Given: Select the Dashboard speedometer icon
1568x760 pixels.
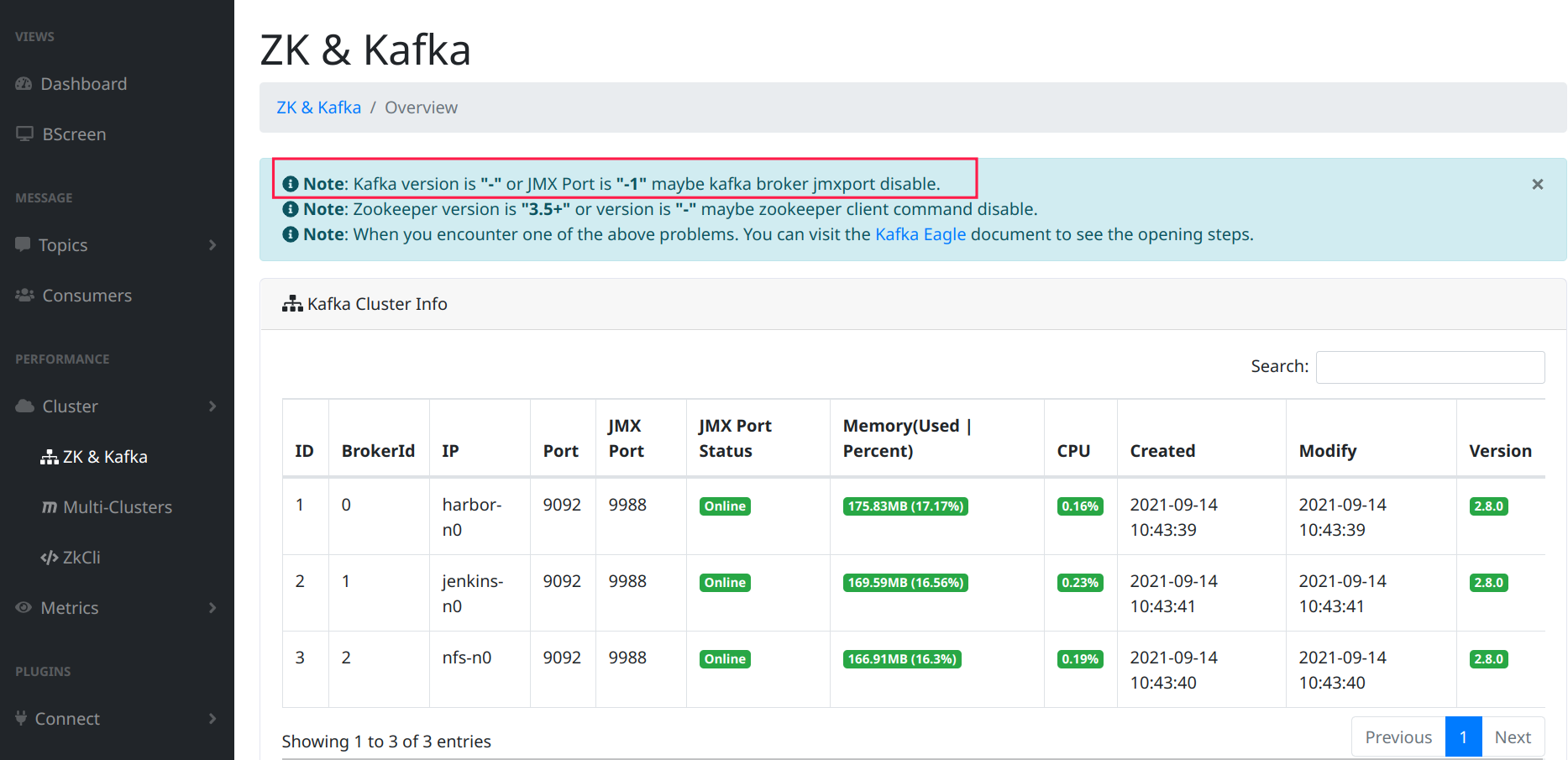Looking at the screenshot, I should tap(24, 83).
